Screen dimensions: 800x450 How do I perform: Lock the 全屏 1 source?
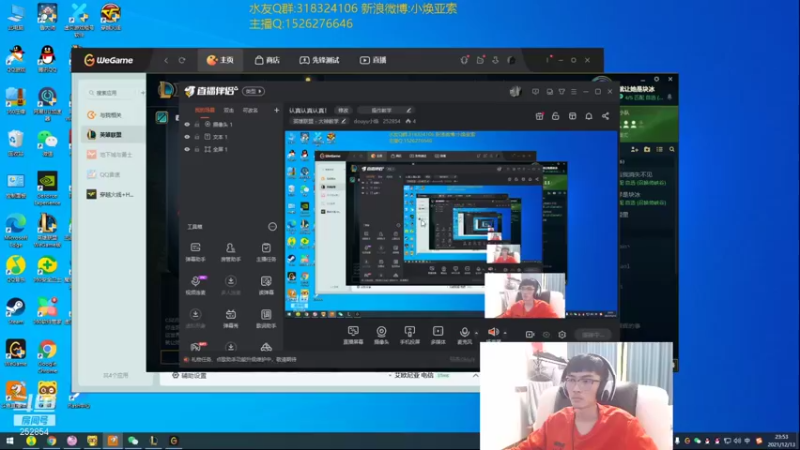[x=197, y=149]
